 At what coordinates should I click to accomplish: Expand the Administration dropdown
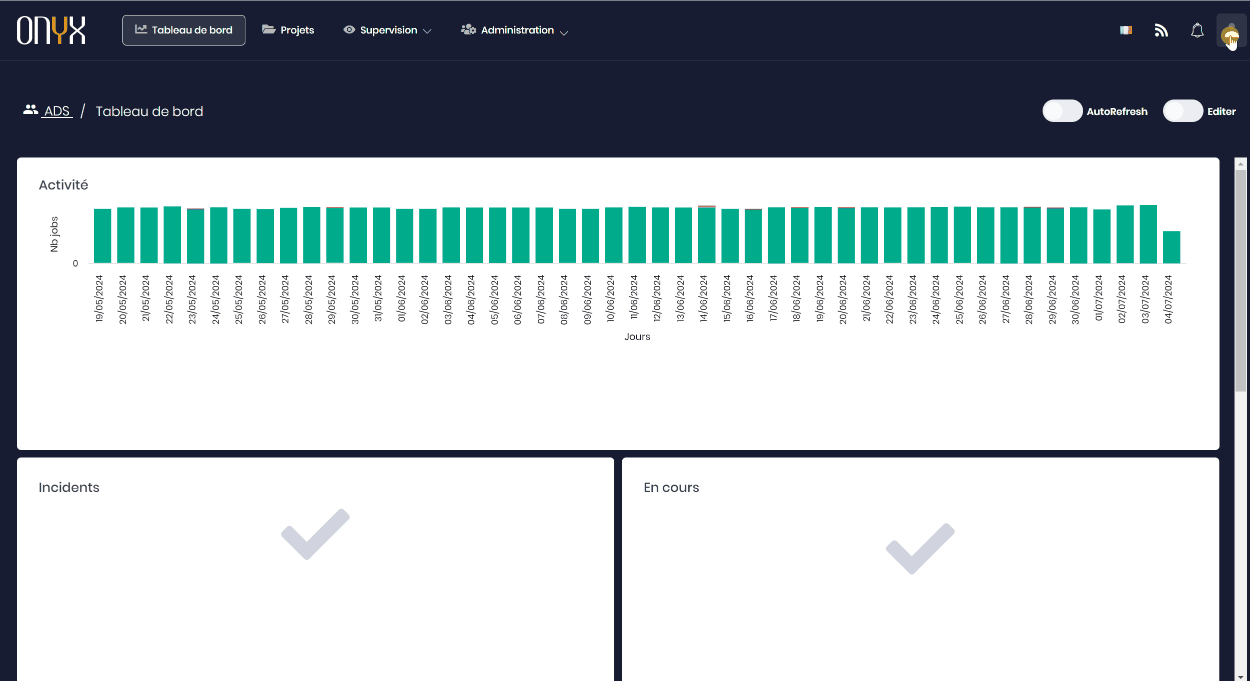(514, 30)
